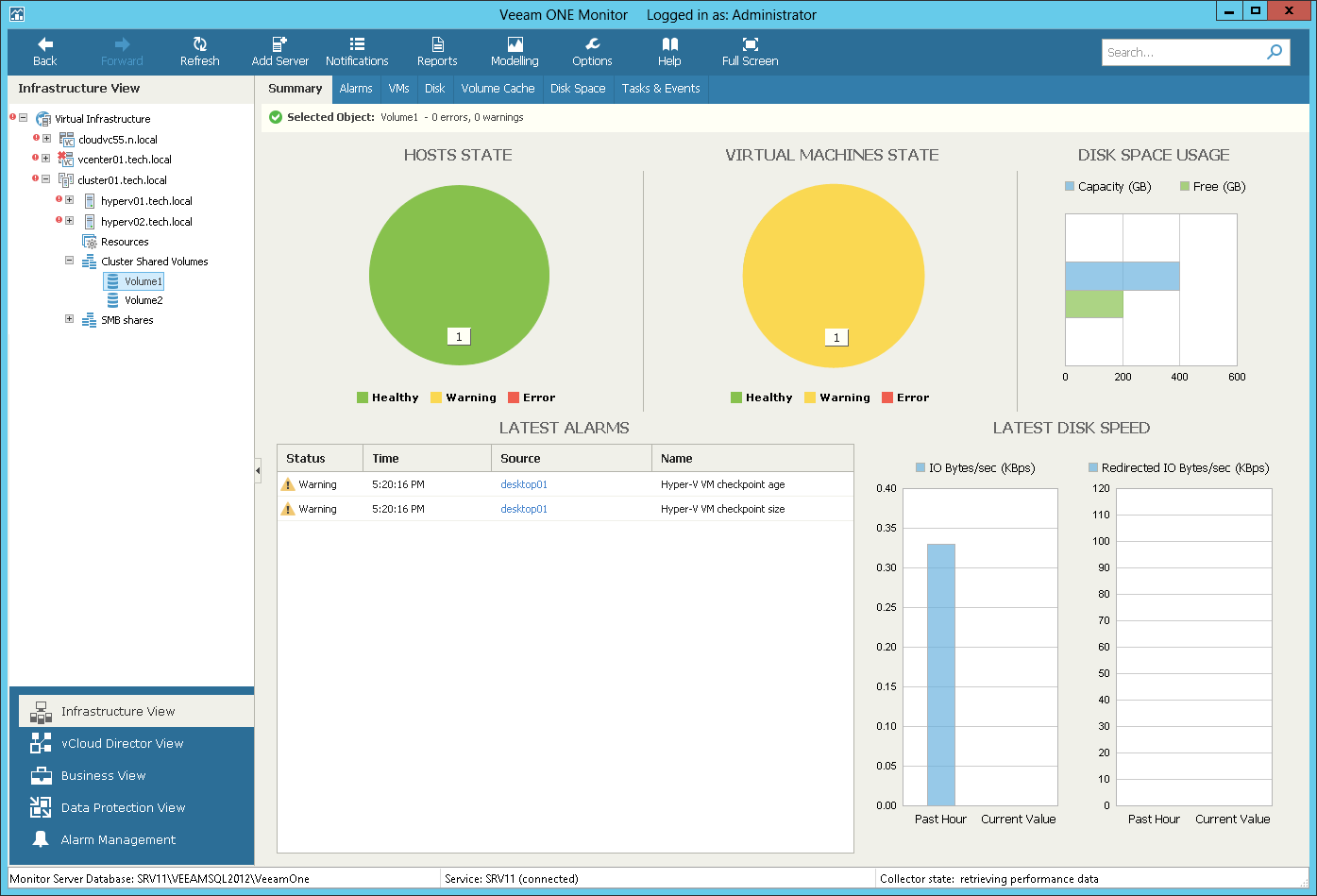The image size is (1317, 896).
Task: Select the vCloud Director View label
Action: pos(122,743)
